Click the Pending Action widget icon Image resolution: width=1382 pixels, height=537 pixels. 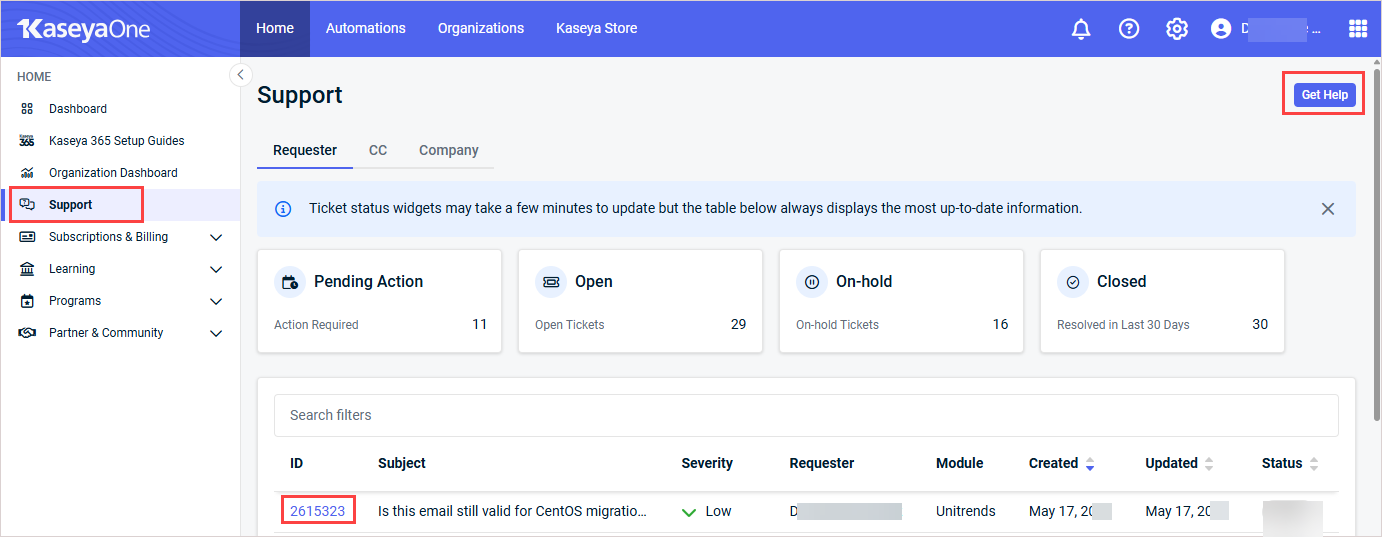[x=290, y=282]
